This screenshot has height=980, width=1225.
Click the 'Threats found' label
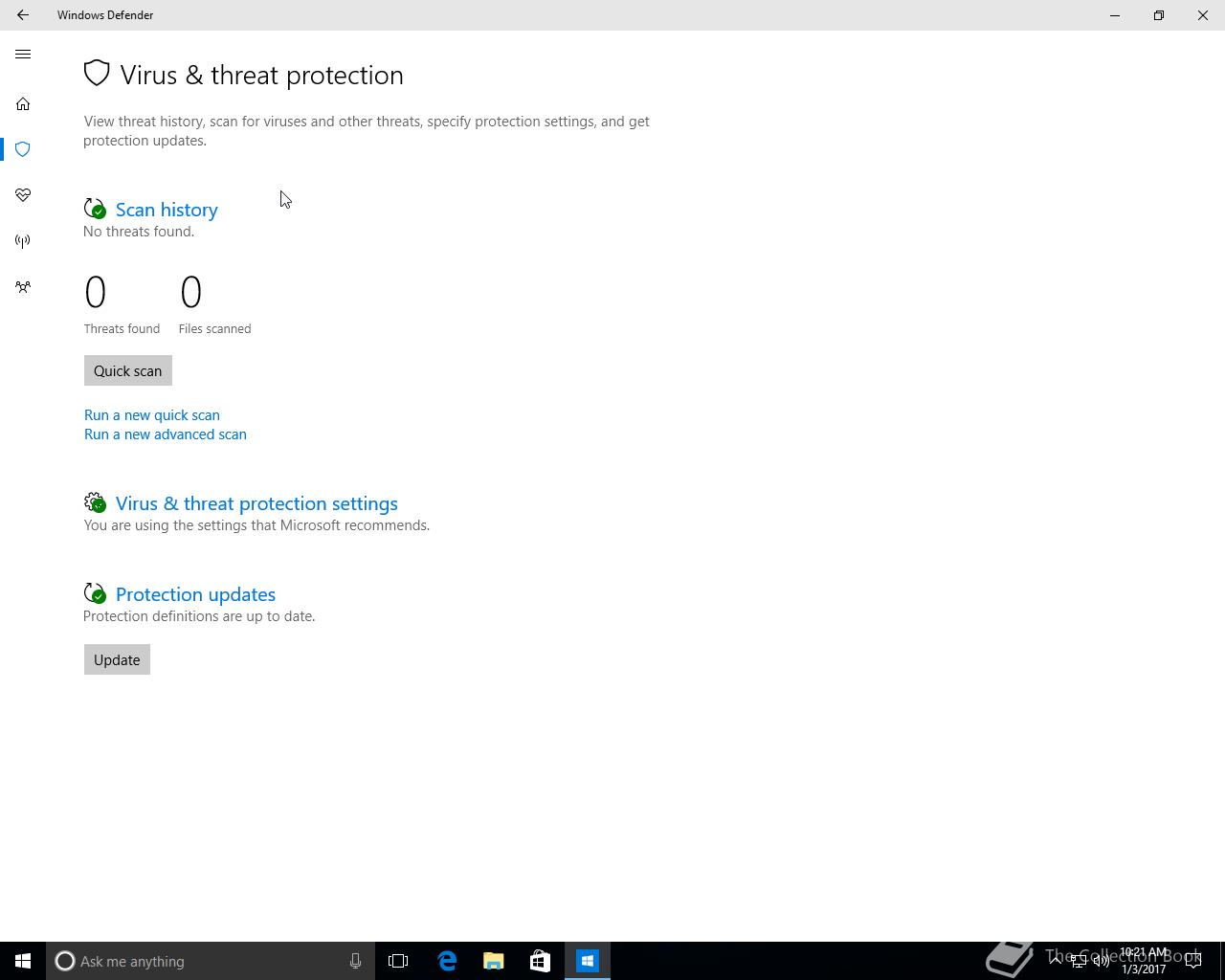pyautogui.click(x=122, y=328)
